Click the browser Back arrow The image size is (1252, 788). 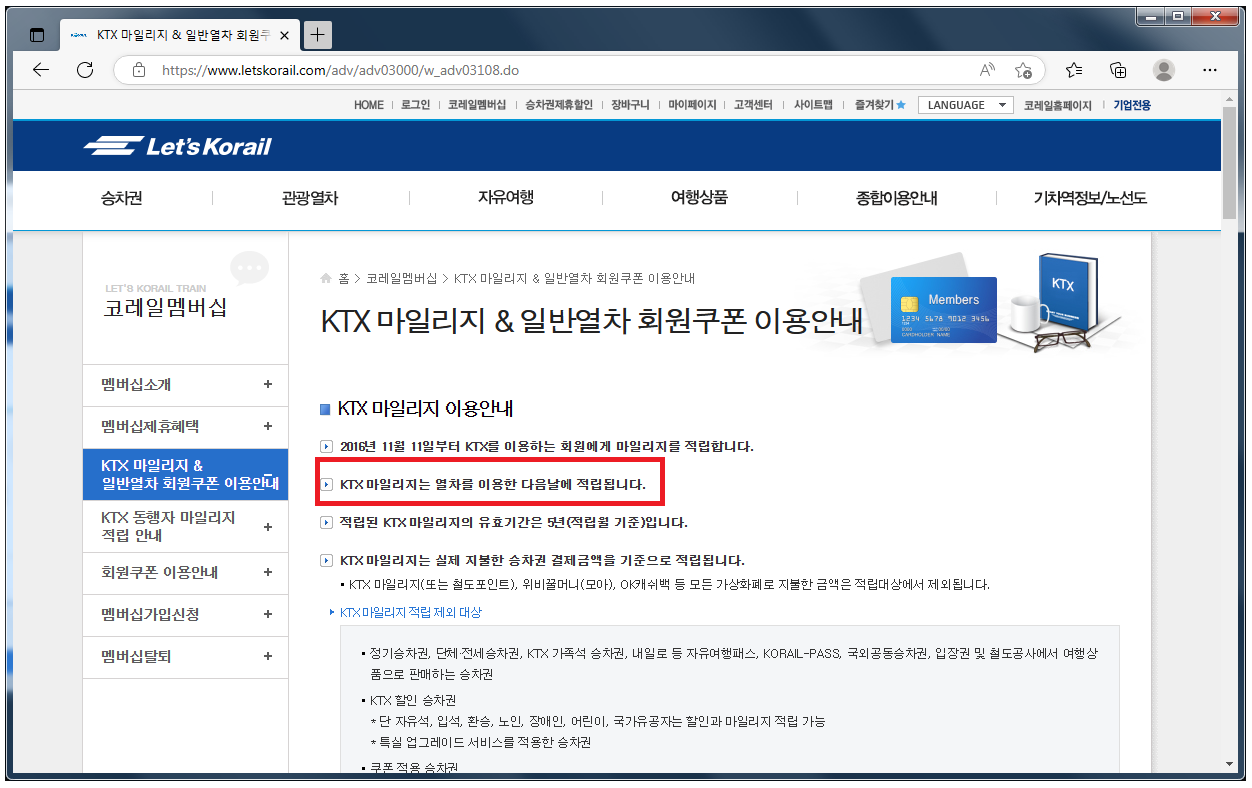click(x=41, y=70)
